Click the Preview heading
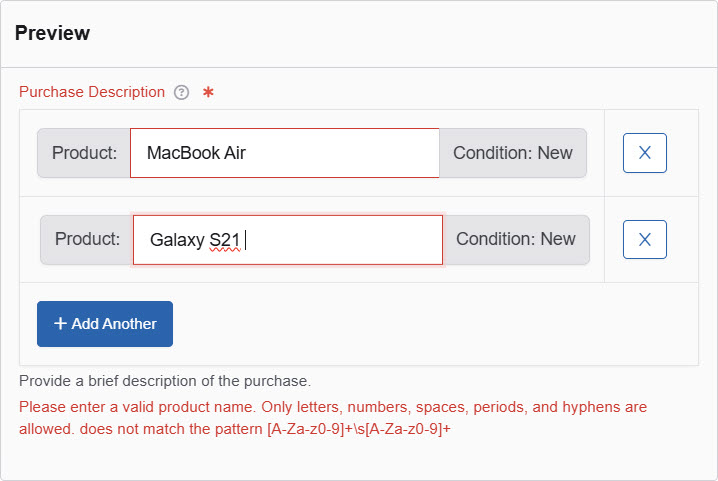This screenshot has width=718, height=481. click(x=52, y=33)
